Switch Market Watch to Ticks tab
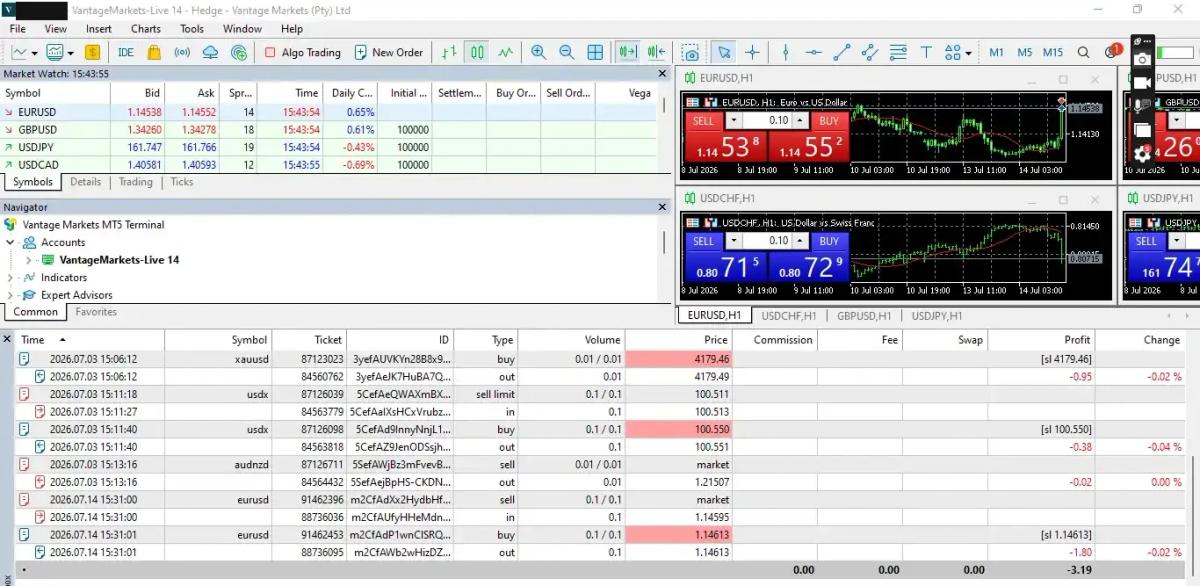The image size is (1200, 586). click(x=182, y=182)
